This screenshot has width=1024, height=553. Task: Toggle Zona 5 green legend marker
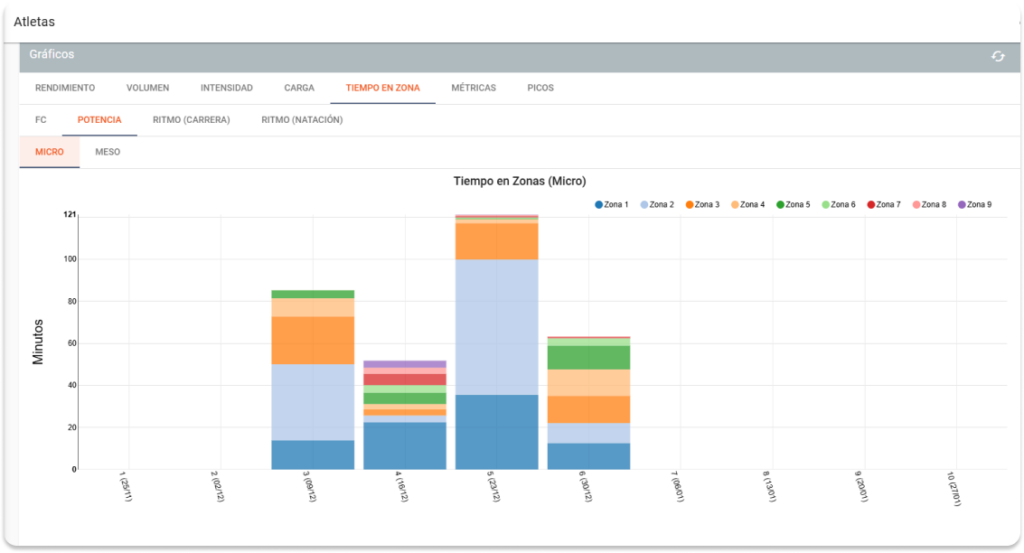coord(793,205)
